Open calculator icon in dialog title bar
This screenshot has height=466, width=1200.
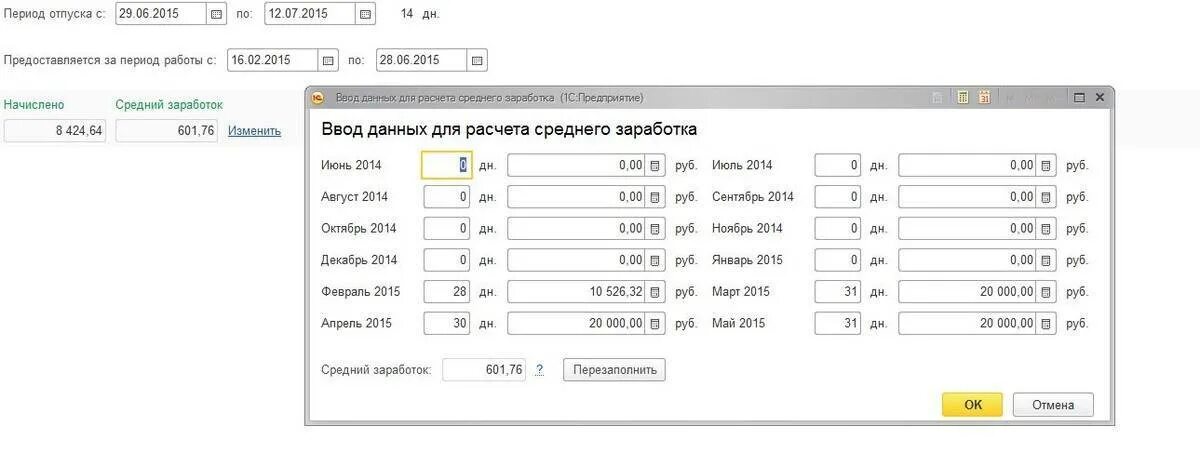(x=964, y=97)
